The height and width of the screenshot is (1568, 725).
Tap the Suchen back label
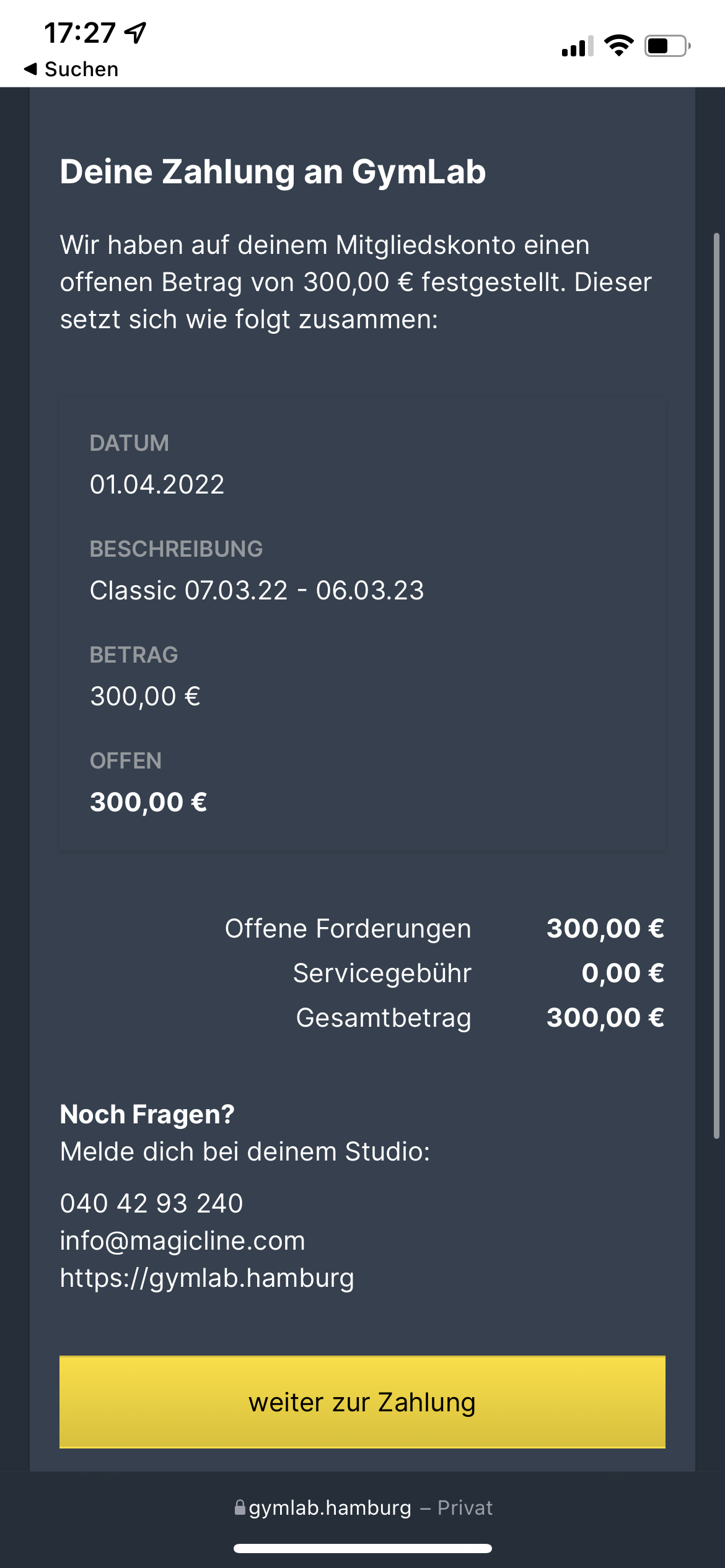point(81,69)
